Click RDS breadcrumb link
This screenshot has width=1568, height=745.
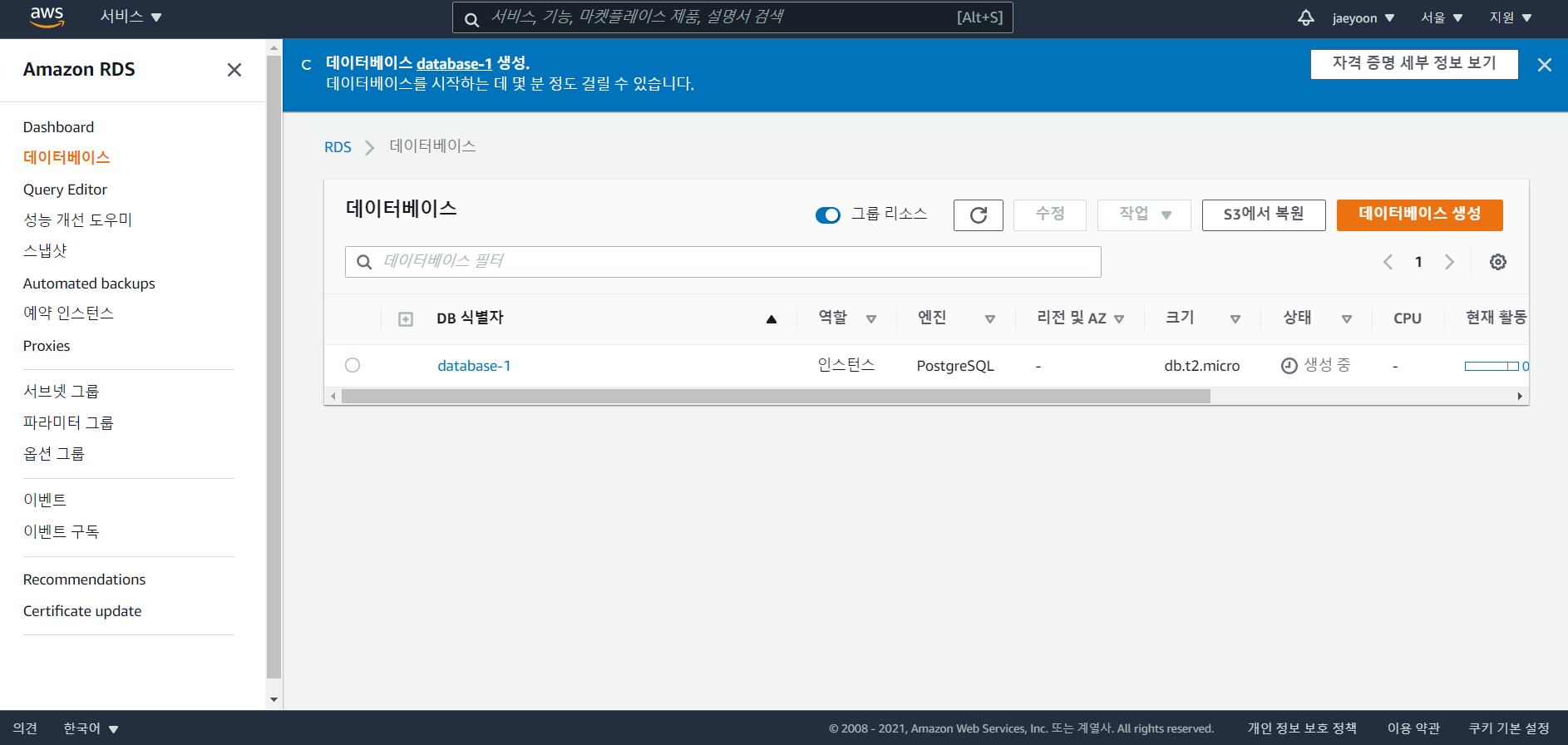[x=338, y=147]
